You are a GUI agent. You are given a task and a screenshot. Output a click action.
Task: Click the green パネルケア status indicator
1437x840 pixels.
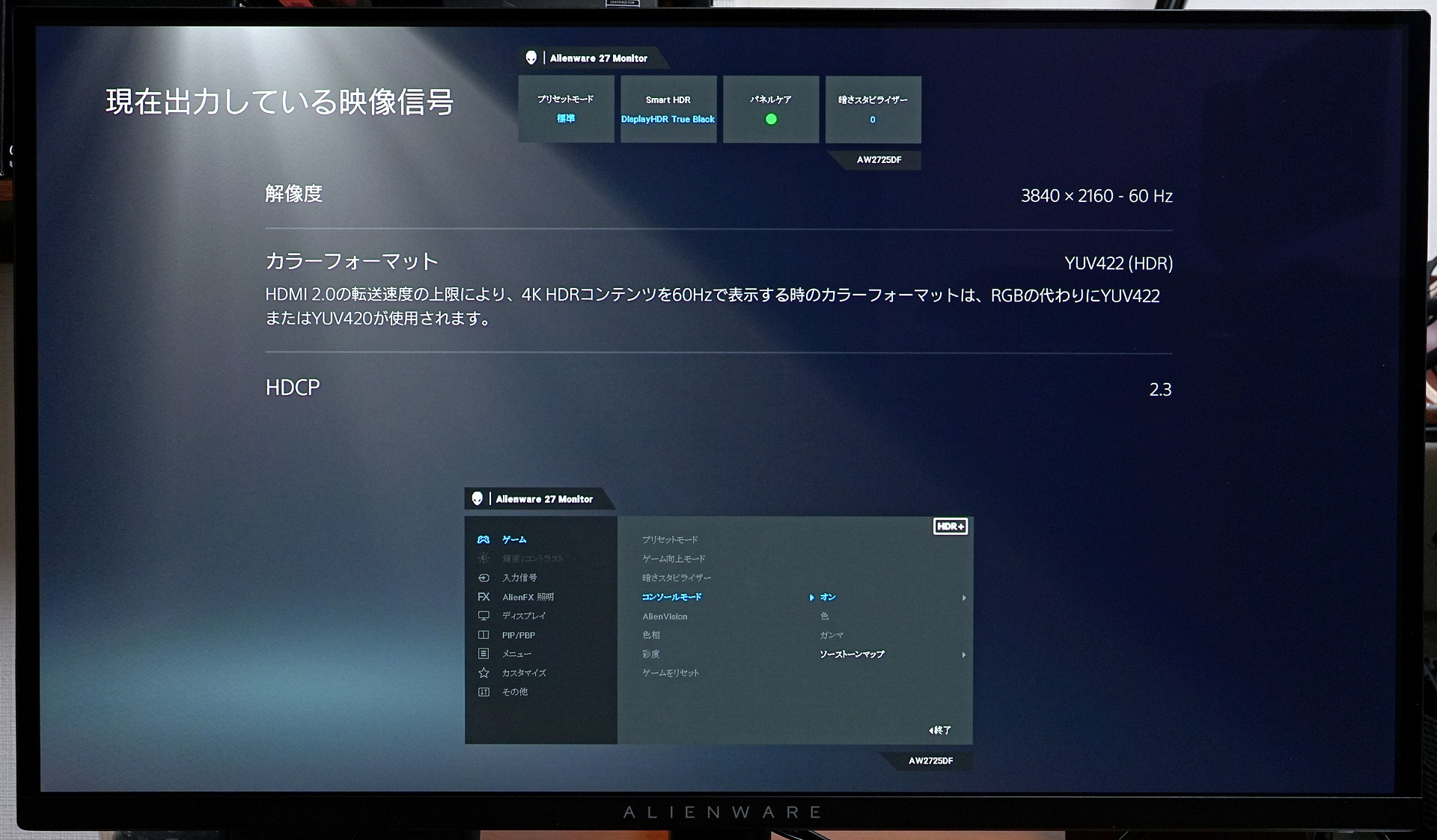click(771, 119)
